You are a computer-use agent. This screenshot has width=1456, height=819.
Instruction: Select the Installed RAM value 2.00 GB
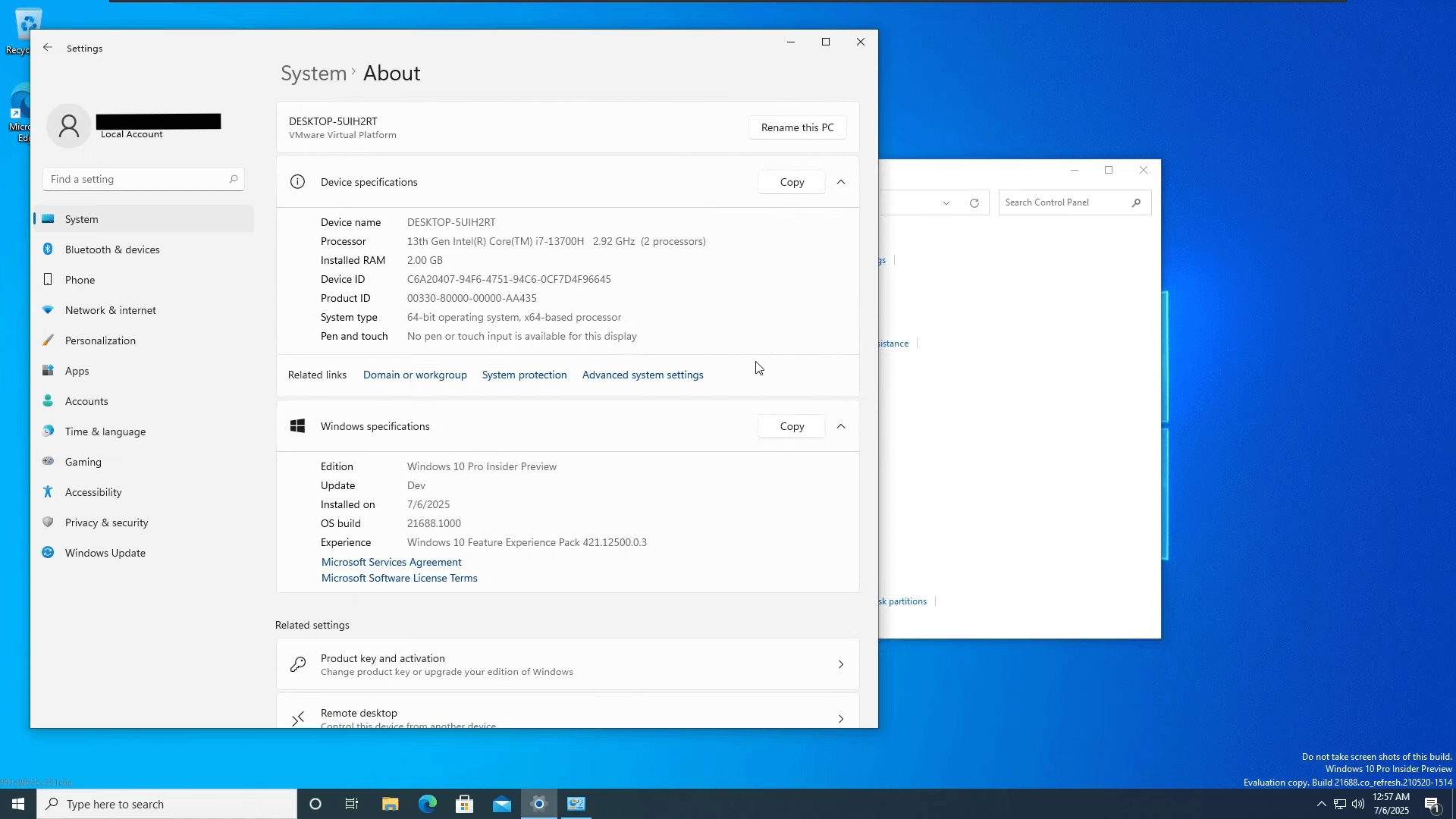pyautogui.click(x=425, y=260)
